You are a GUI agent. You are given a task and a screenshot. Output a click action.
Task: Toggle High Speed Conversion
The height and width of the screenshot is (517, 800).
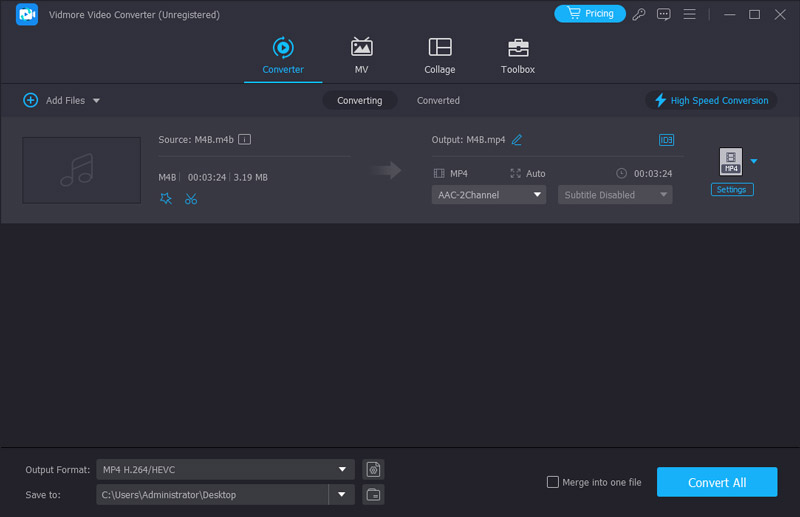point(711,100)
